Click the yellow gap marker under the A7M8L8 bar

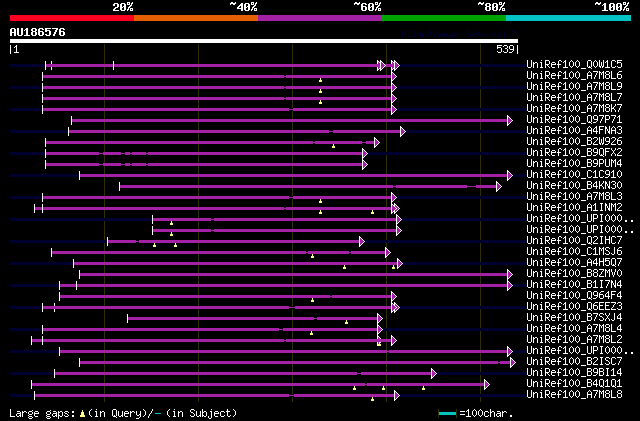pyautogui.click(x=372, y=399)
